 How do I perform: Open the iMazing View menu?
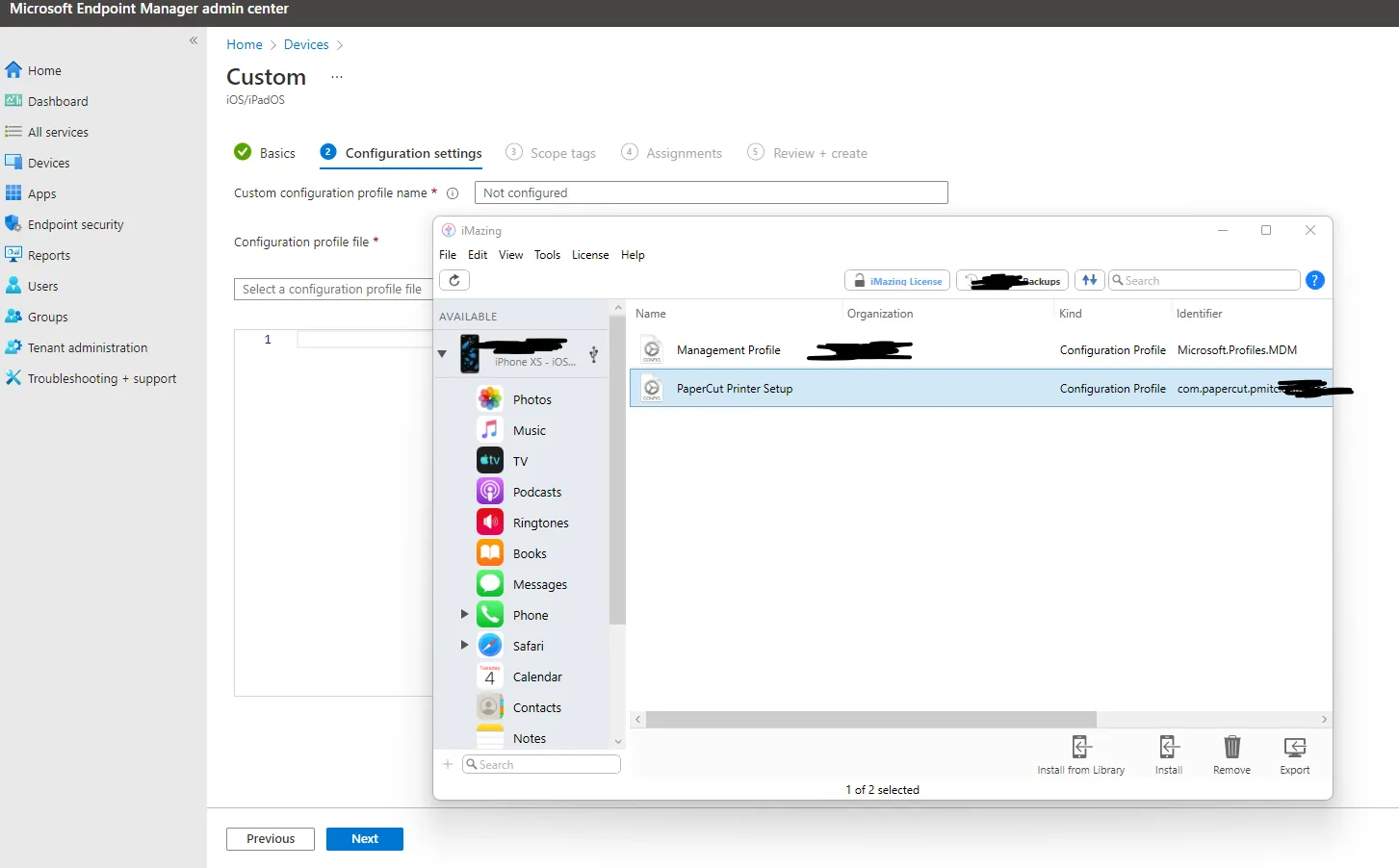tap(511, 255)
